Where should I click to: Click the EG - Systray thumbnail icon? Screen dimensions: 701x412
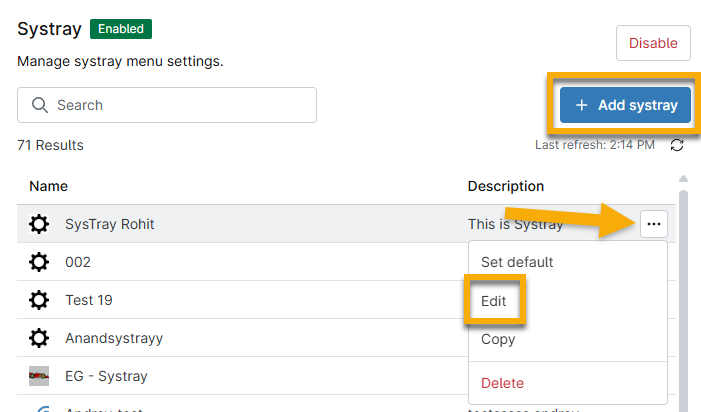click(39, 376)
